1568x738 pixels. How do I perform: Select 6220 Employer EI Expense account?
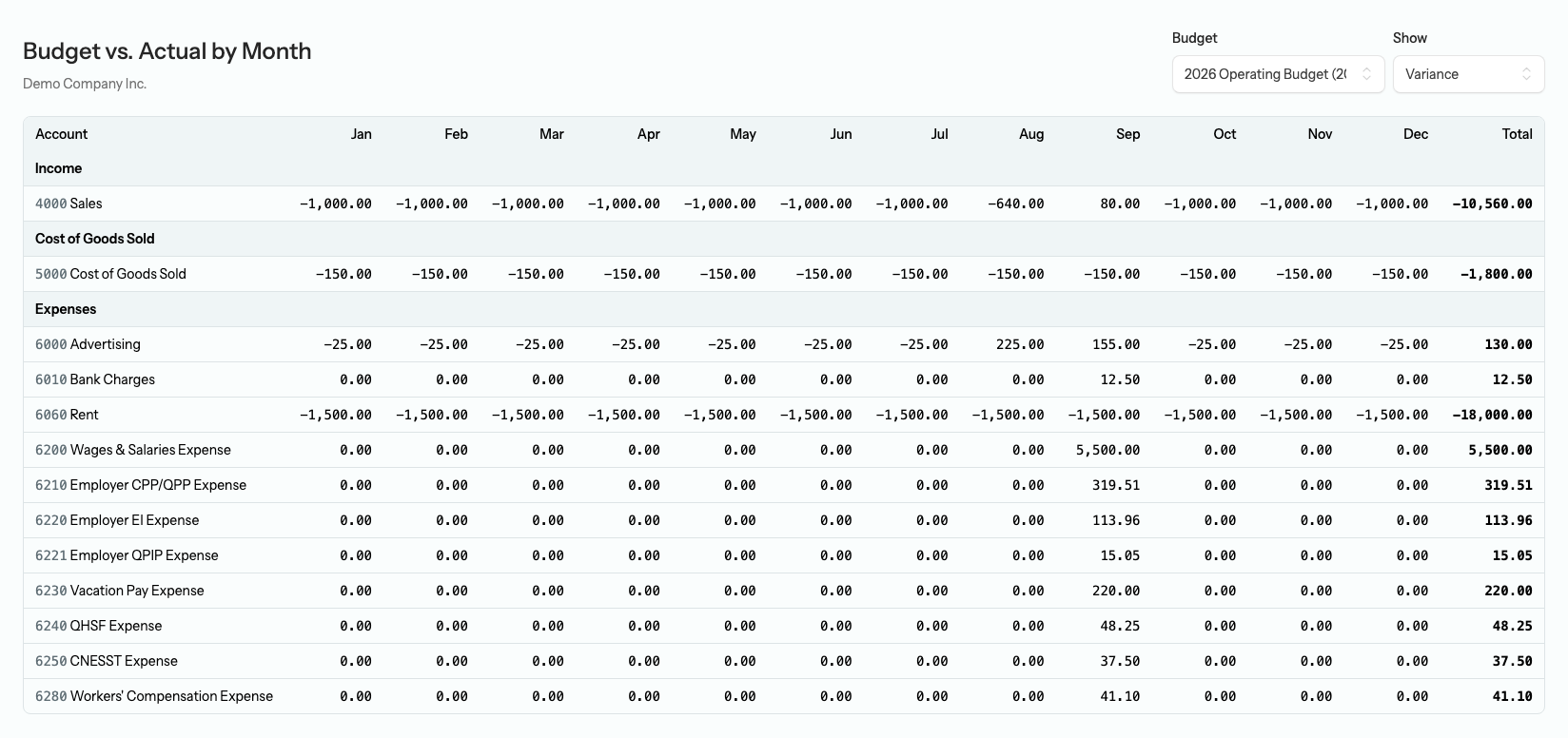click(117, 520)
